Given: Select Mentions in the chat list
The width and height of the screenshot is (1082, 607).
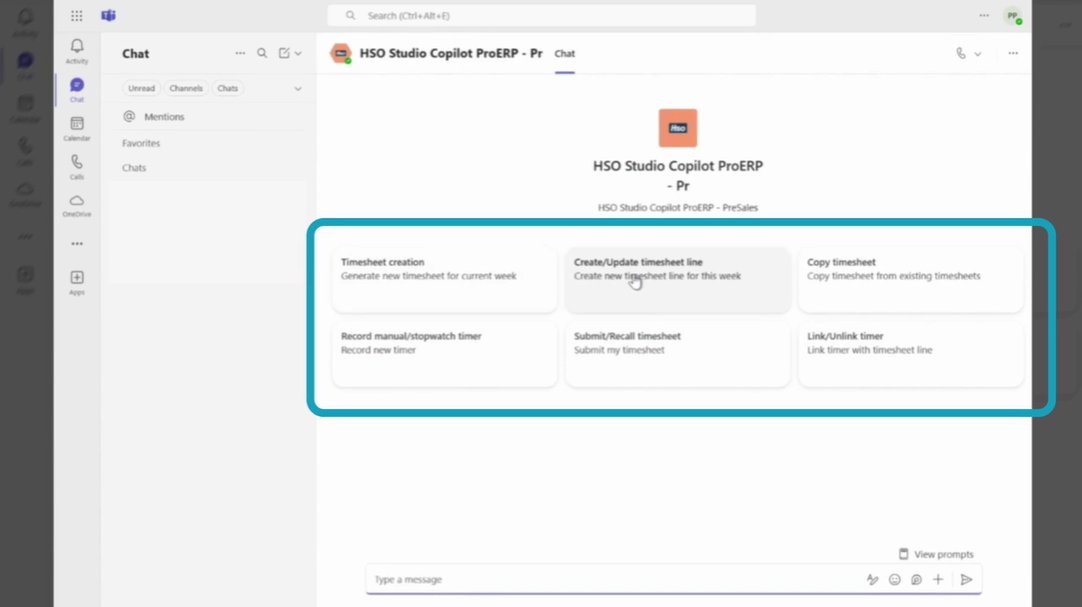Looking at the screenshot, I should click(164, 117).
